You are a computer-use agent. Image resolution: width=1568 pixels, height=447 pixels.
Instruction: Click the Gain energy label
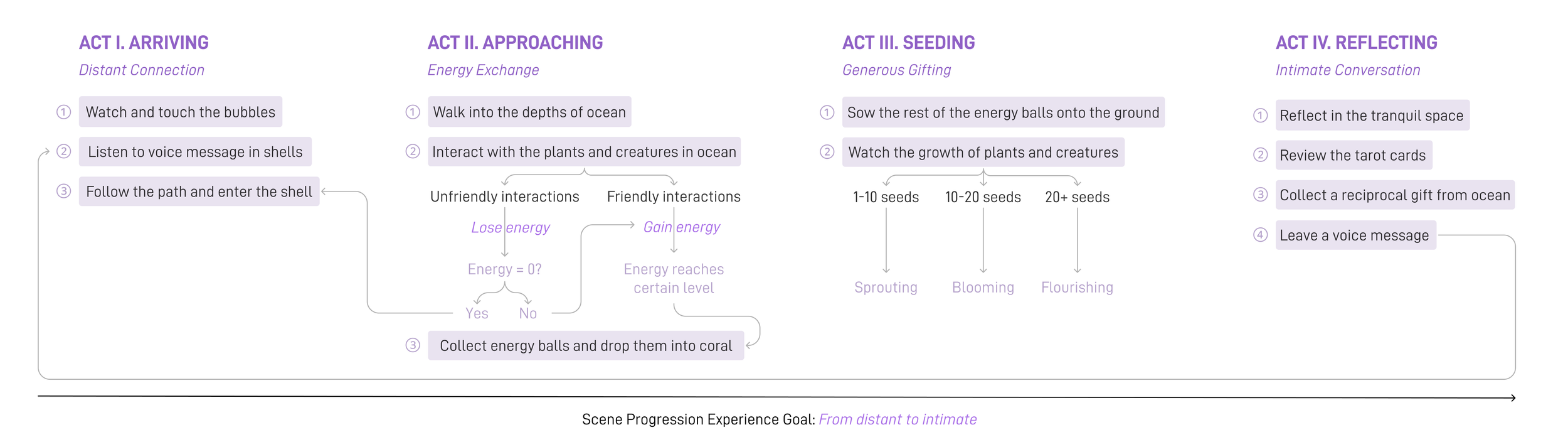tap(682, 227)
